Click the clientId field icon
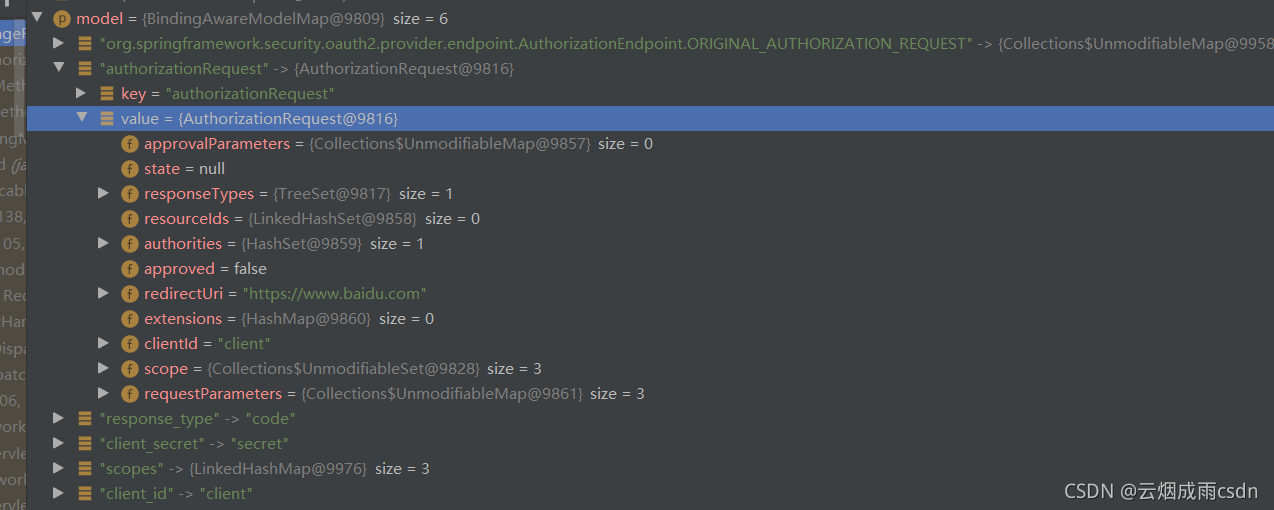Screen dimensions: 1274x510 tap(129, 344)
